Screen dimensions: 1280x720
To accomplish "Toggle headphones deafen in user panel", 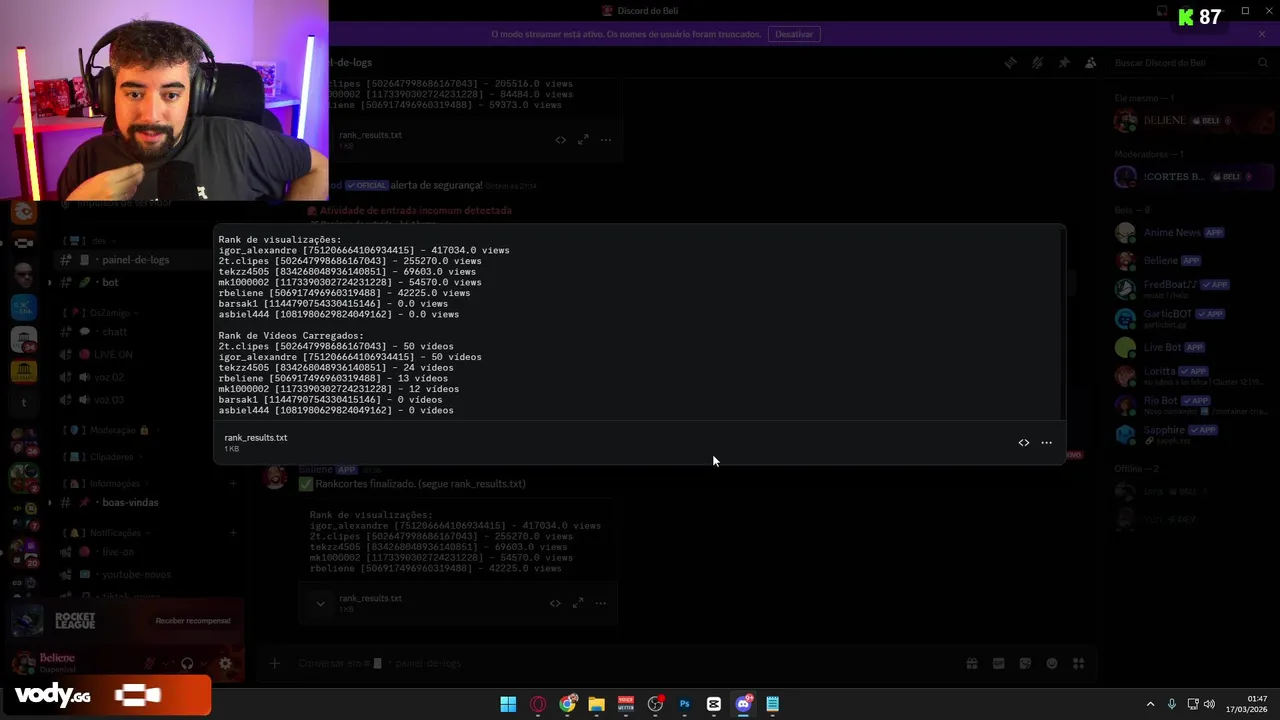I will click(187, 664).
